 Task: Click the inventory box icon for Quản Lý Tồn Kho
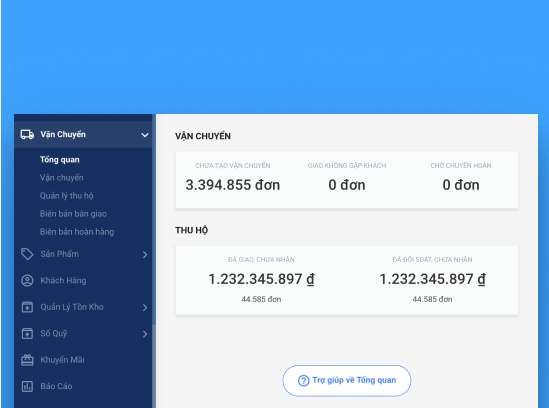tap(27, 307)
